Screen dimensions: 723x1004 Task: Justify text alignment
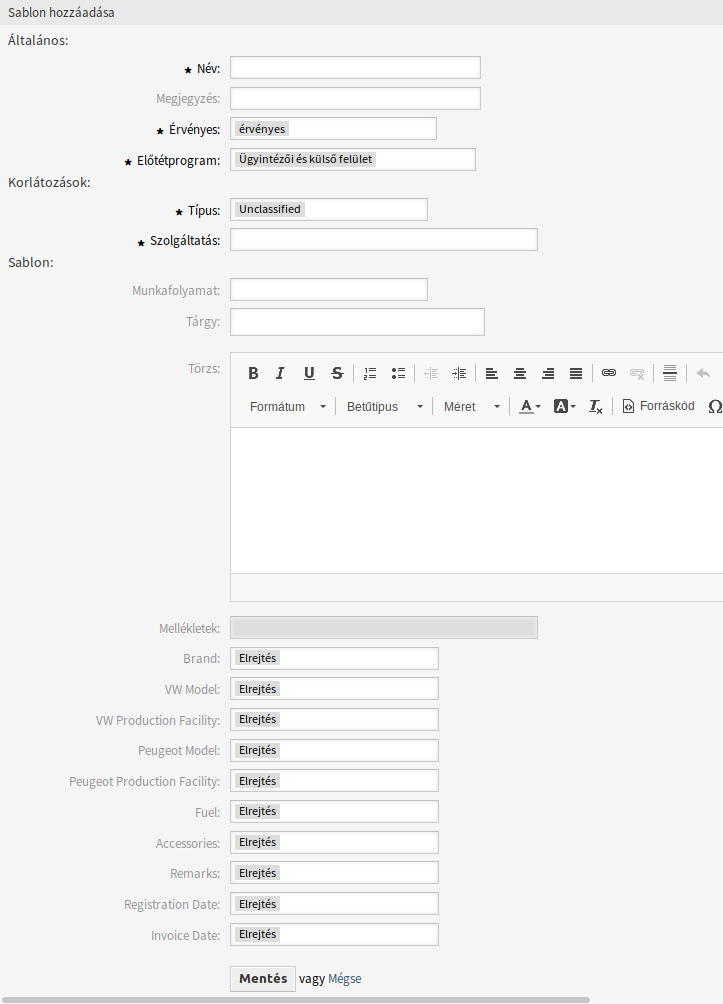point(576,373)
